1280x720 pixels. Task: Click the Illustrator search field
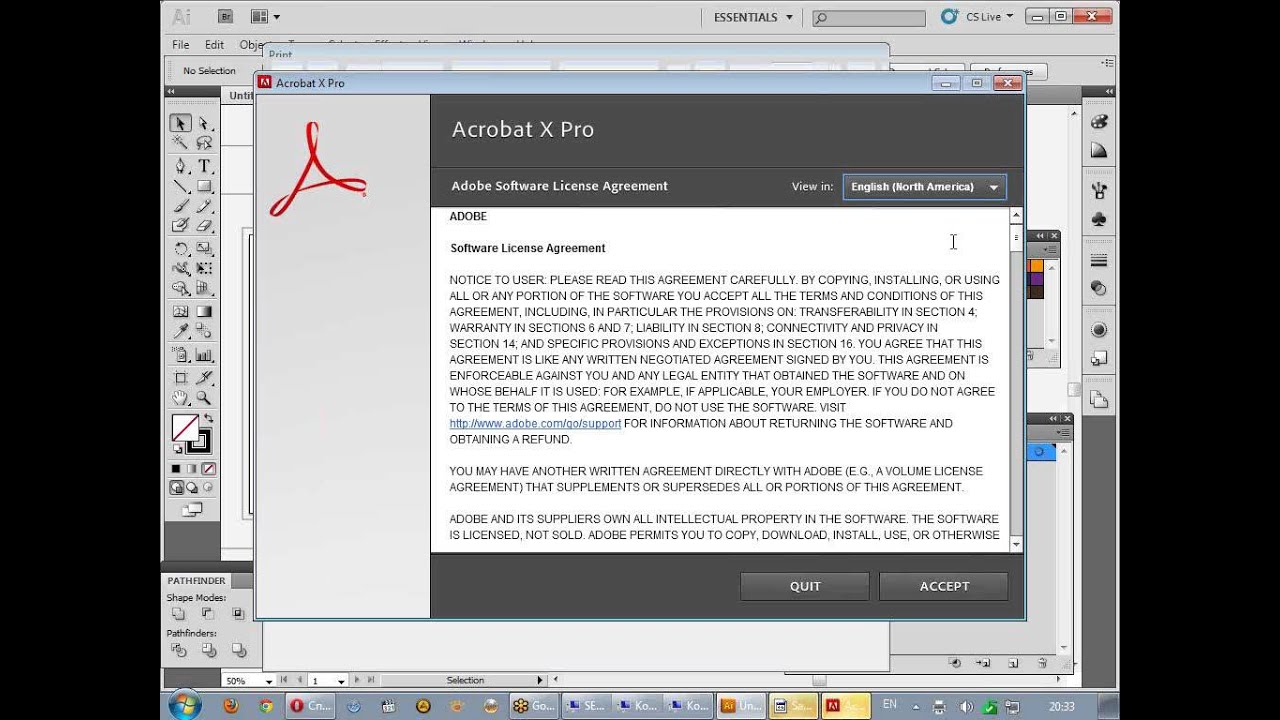[x=869, y=18]
